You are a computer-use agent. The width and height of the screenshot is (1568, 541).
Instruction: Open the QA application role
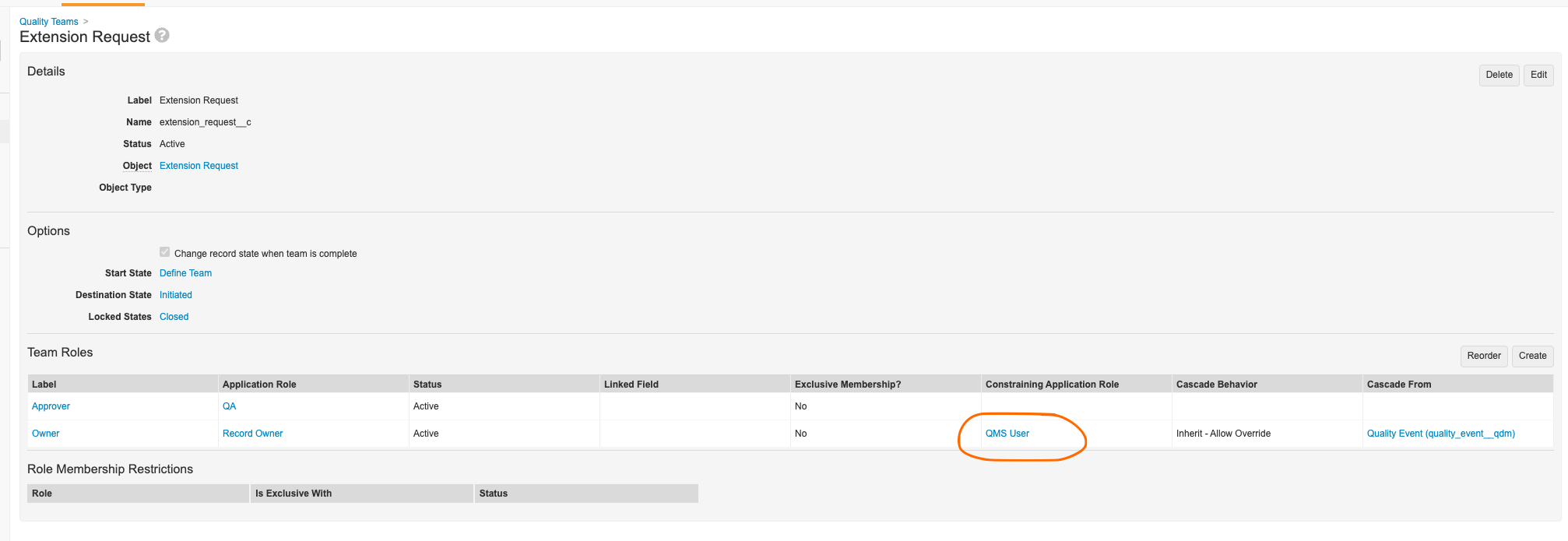point(229,406)
